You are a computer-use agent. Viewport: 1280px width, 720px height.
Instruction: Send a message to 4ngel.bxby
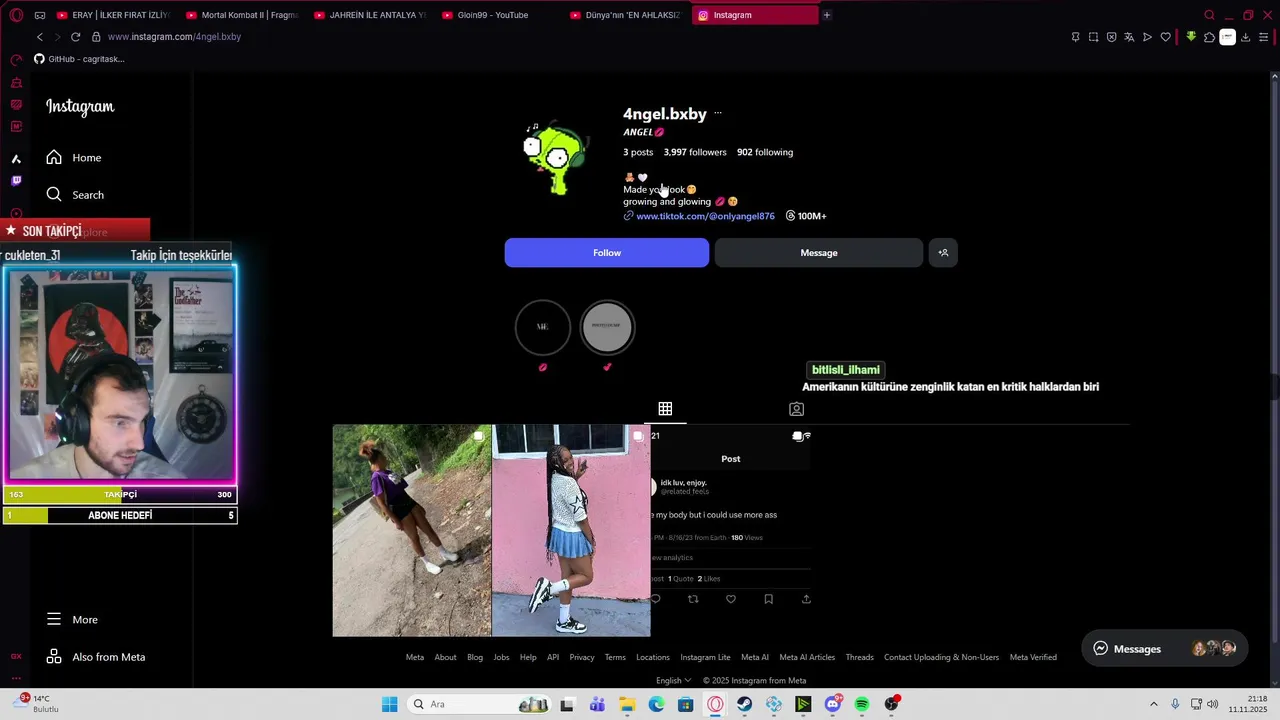[819, 253]
